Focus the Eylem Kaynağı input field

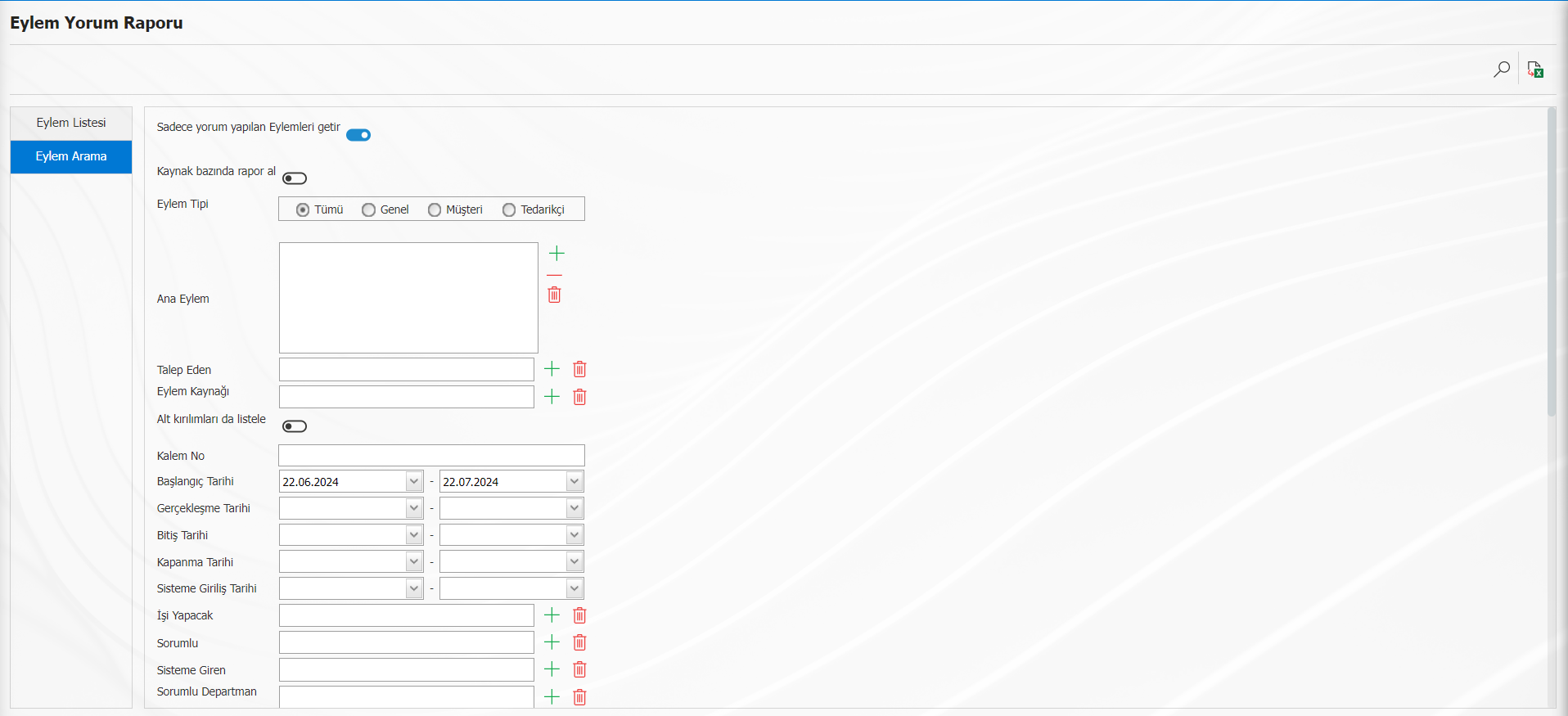click(x=407, y=397)
